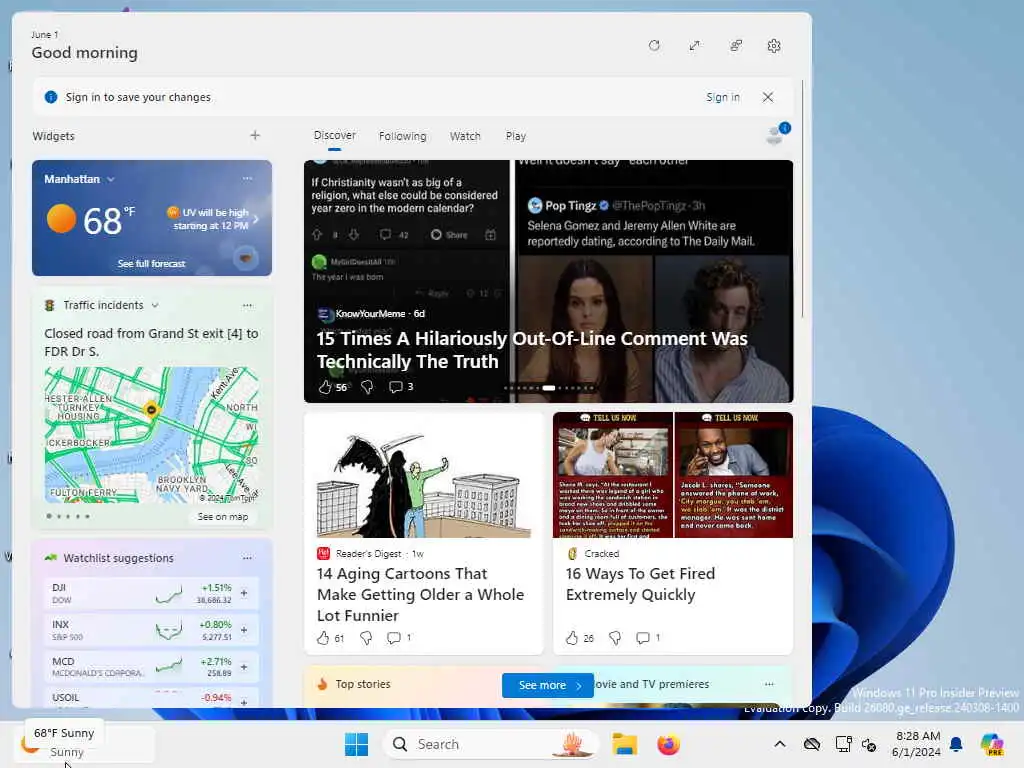Expand Traffic incidents dropdown
1024x768 pixels.
pyautogui.click(x=155, y=305)
